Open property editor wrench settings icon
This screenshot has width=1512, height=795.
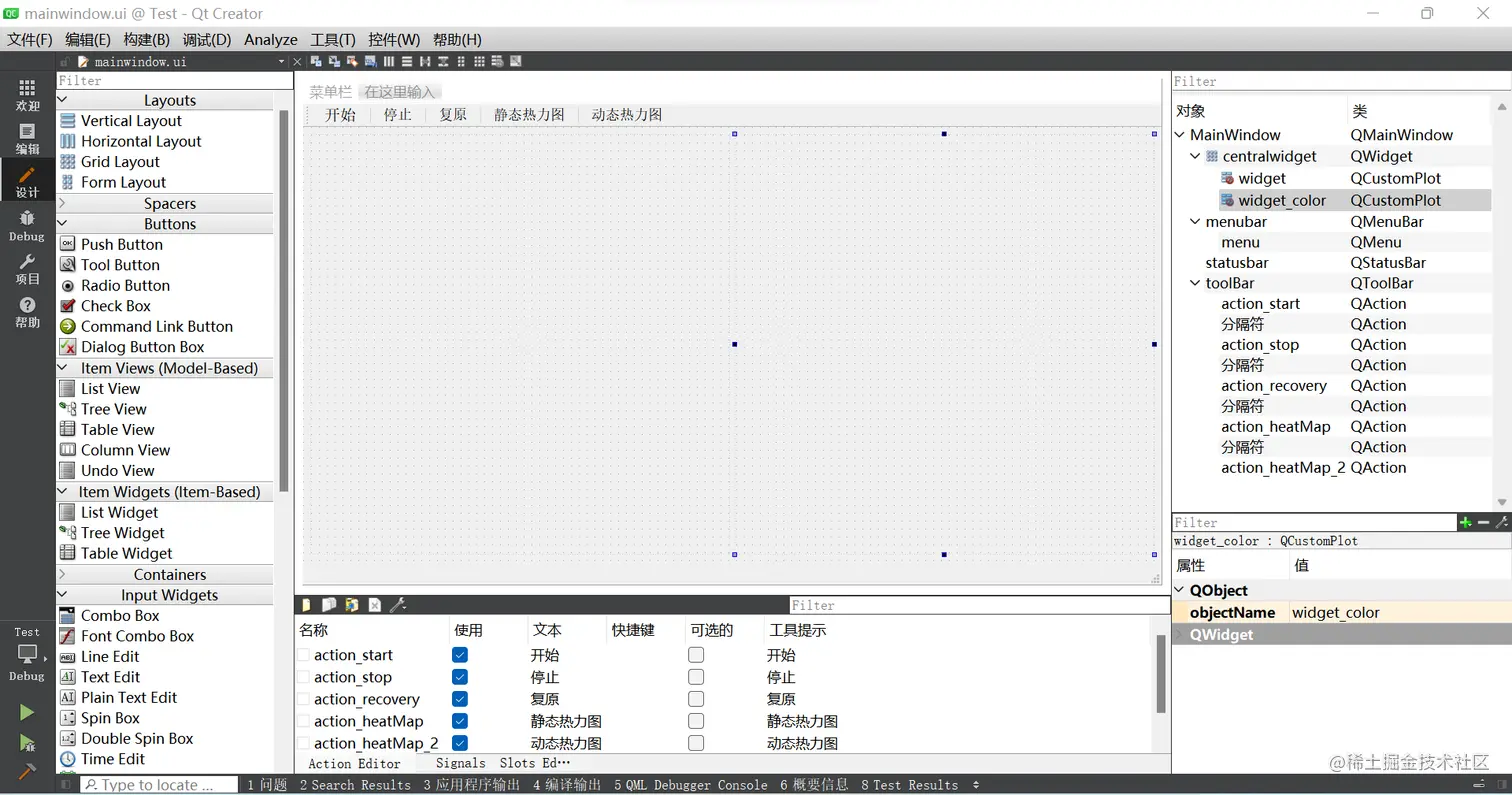[1501, 523]
